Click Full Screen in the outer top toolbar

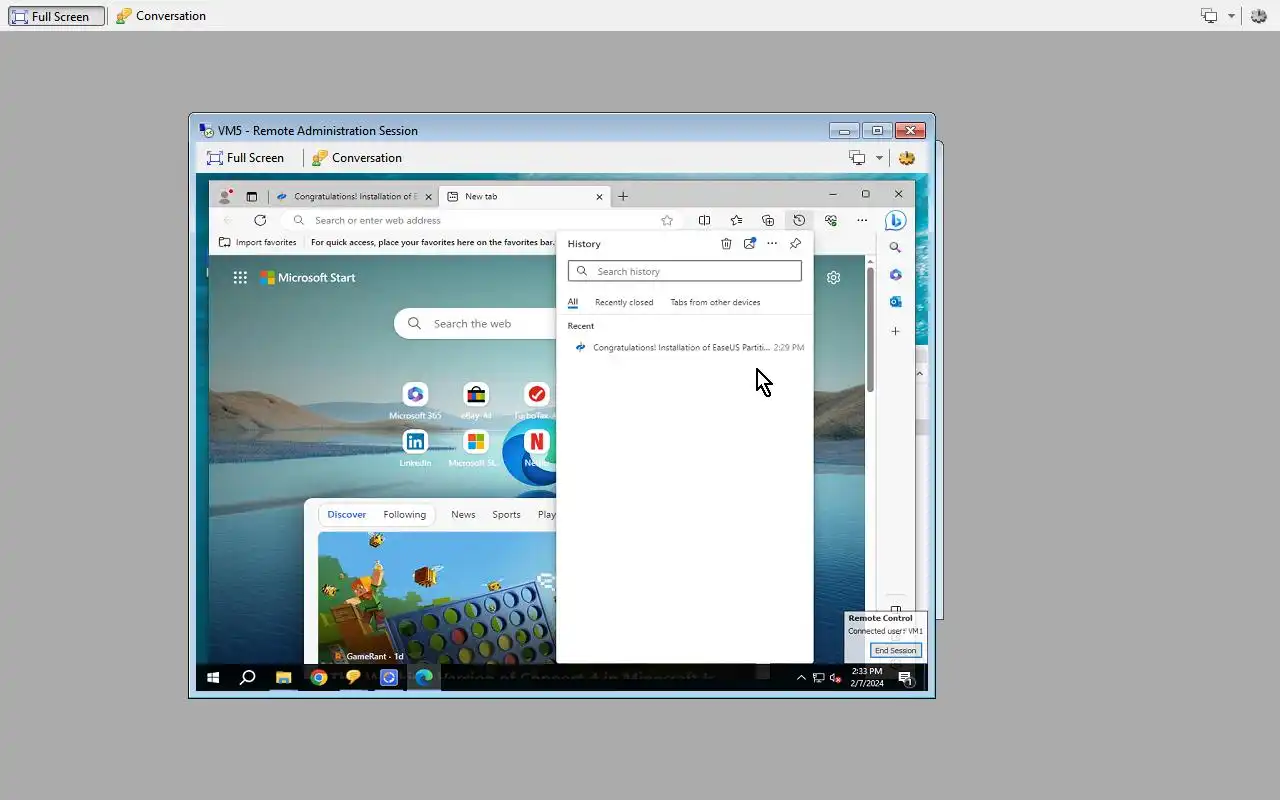tap(57, 16)
